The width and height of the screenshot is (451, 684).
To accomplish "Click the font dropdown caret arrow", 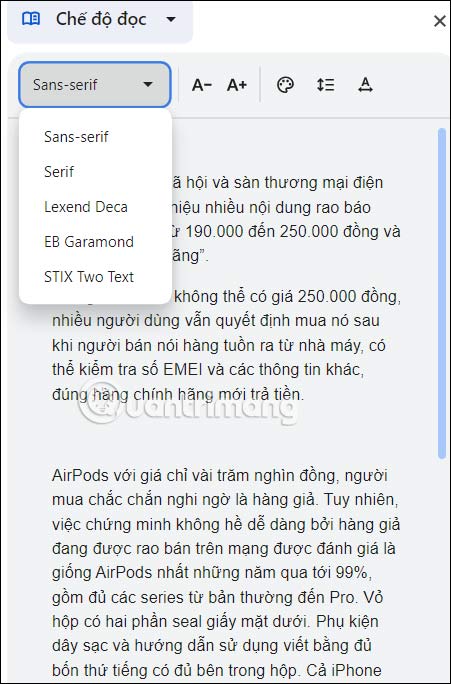I will pyautogui.click(x=148, y=84).
